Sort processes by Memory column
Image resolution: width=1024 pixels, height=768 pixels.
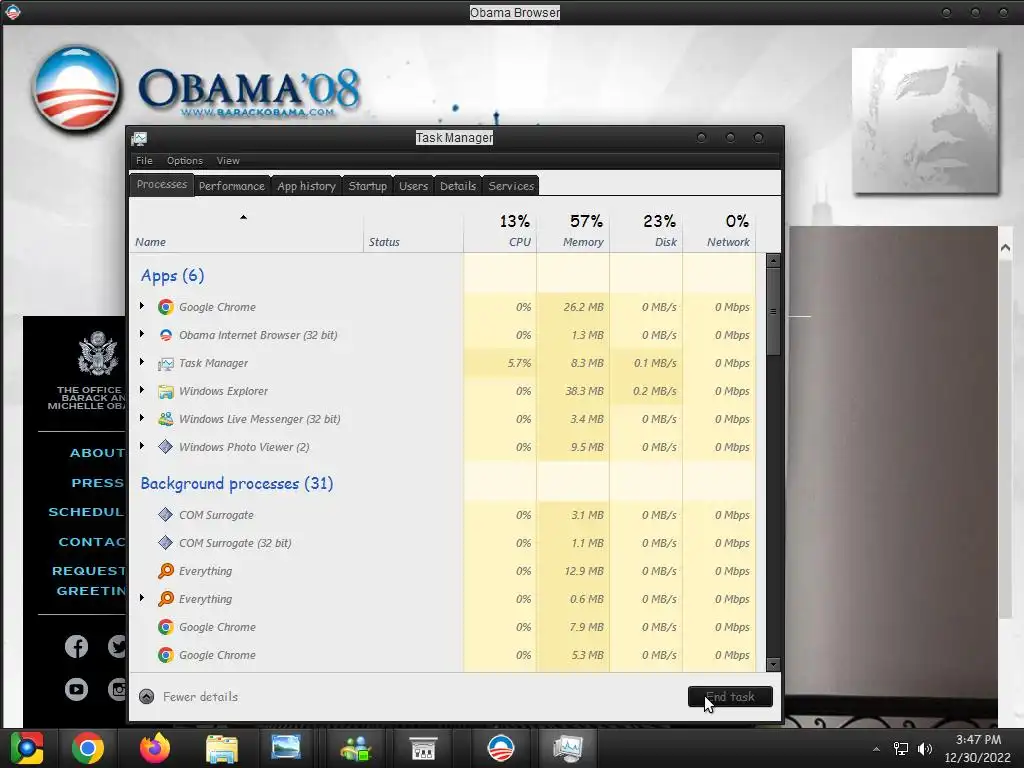click(573, 231)
